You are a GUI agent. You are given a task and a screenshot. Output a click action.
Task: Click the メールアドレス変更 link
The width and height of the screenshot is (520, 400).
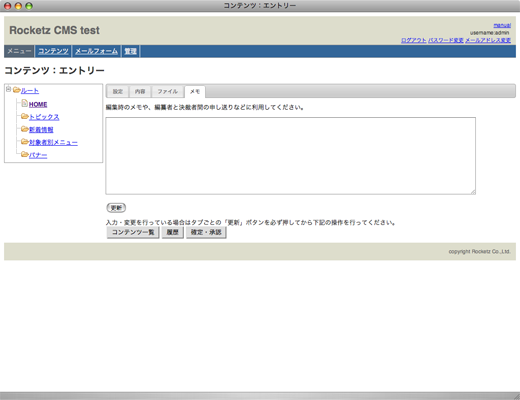tap(488, 40)
